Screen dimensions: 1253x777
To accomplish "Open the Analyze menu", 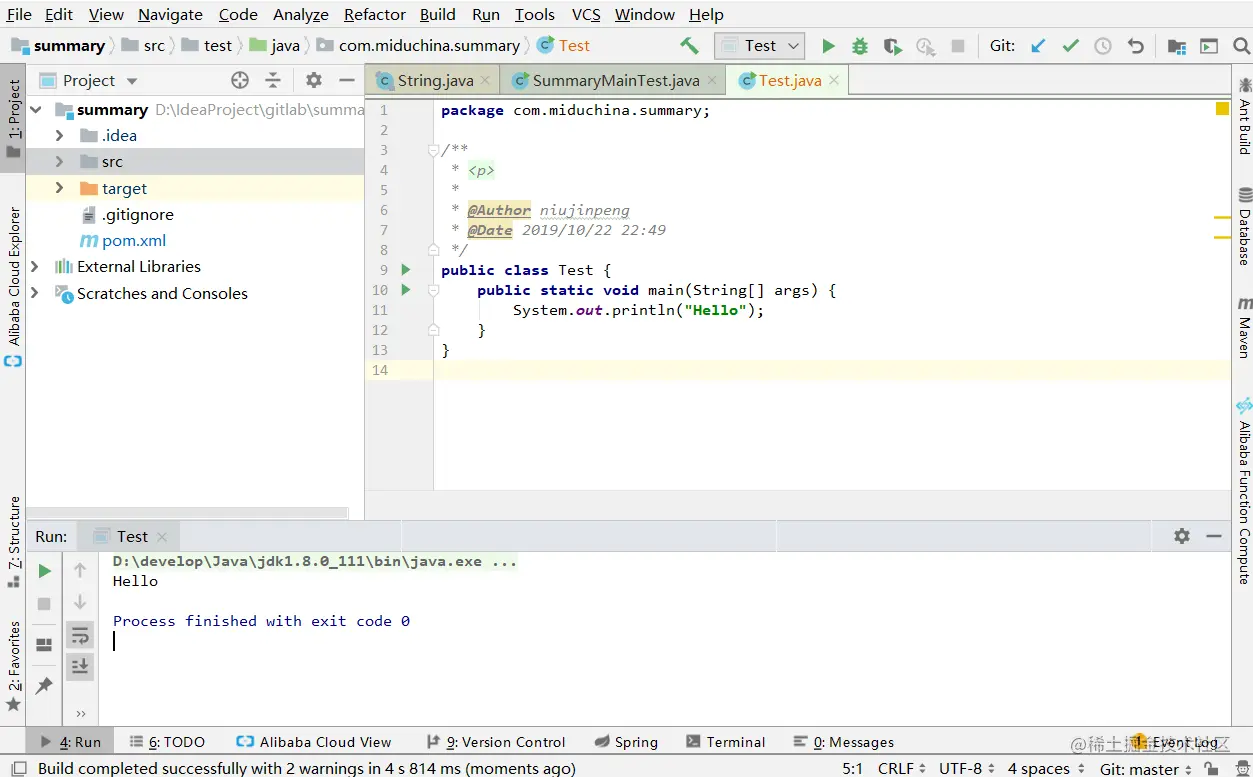I will tap(301, 15).
